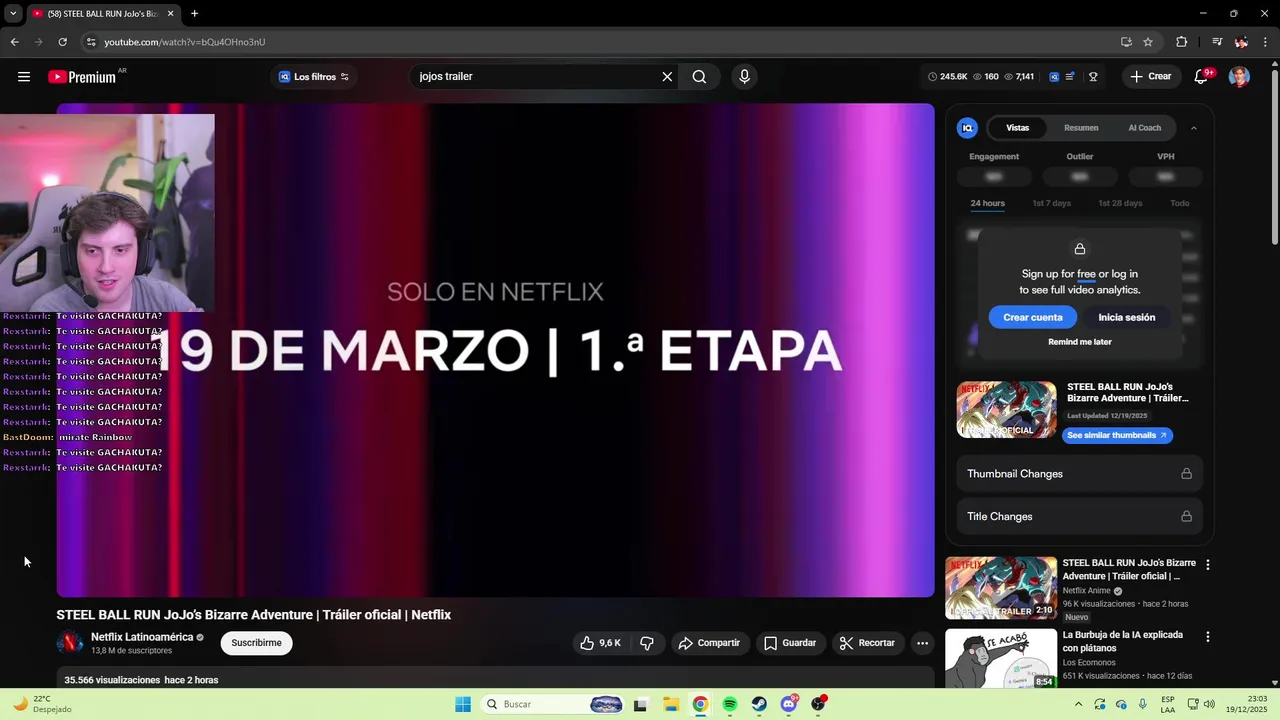1280x720 pixels.
Task: Go to the YouTube Premium home logo
Action: 82,77
